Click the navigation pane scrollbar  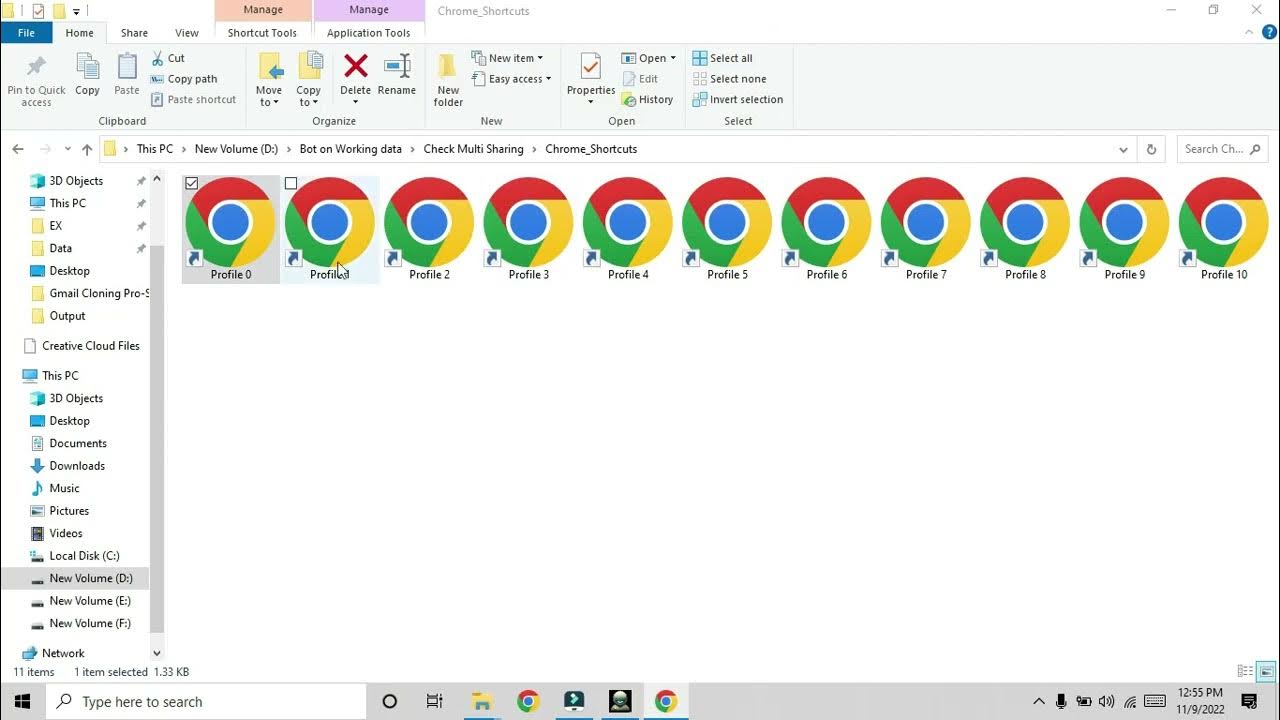(x=157, y=440)
